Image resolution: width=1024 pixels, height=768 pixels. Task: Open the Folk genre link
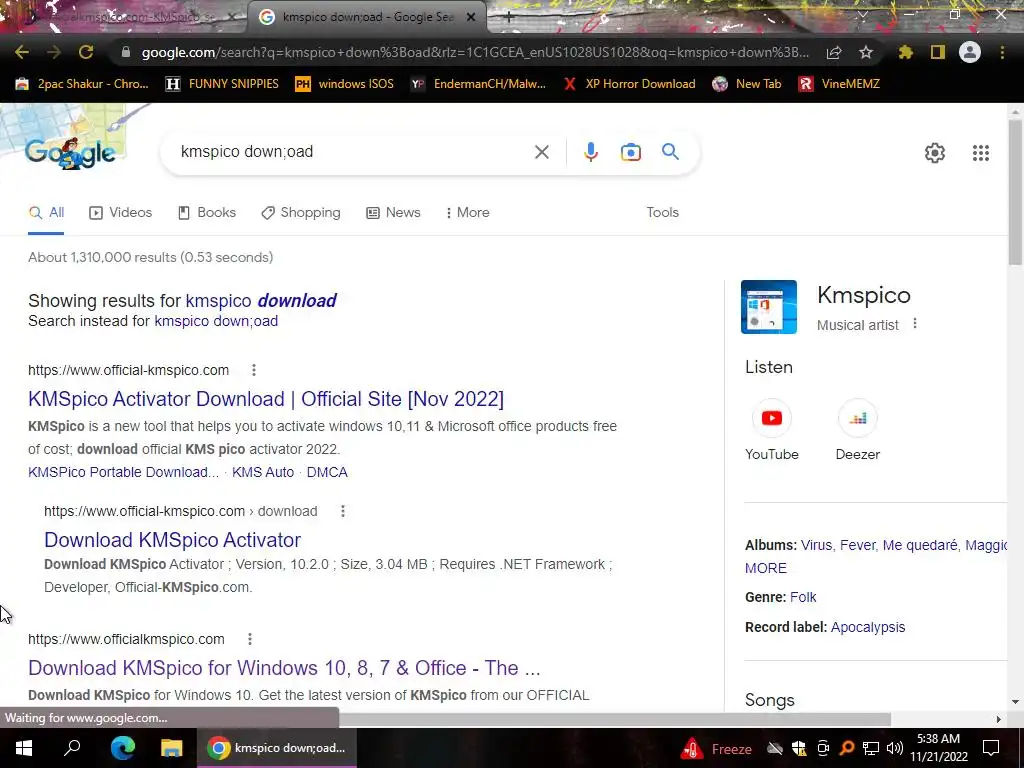[x=803, y=598]
